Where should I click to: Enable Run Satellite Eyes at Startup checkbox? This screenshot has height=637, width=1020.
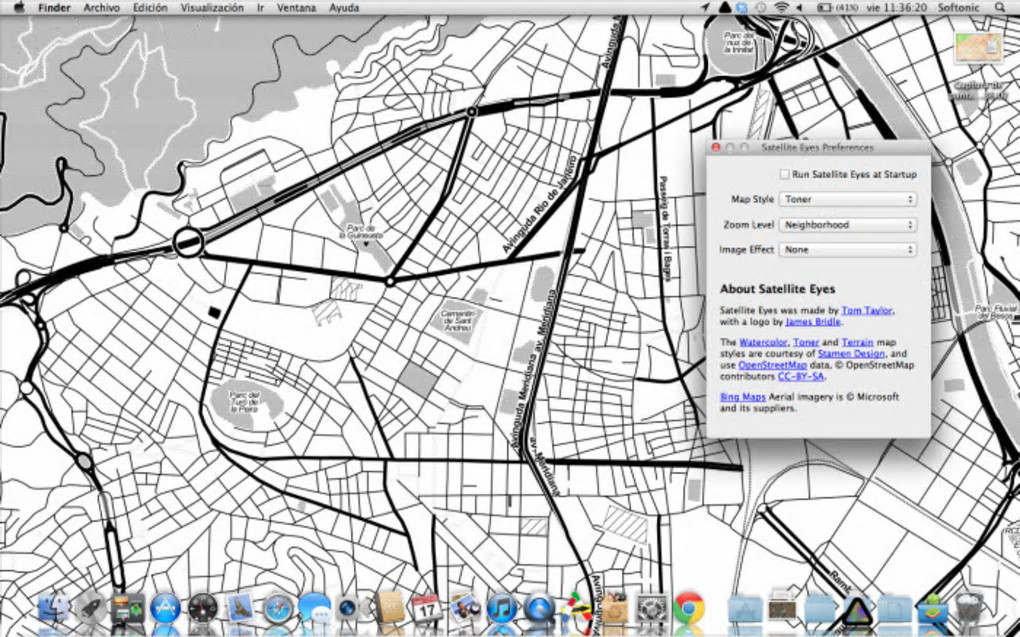tap(785, 174)
